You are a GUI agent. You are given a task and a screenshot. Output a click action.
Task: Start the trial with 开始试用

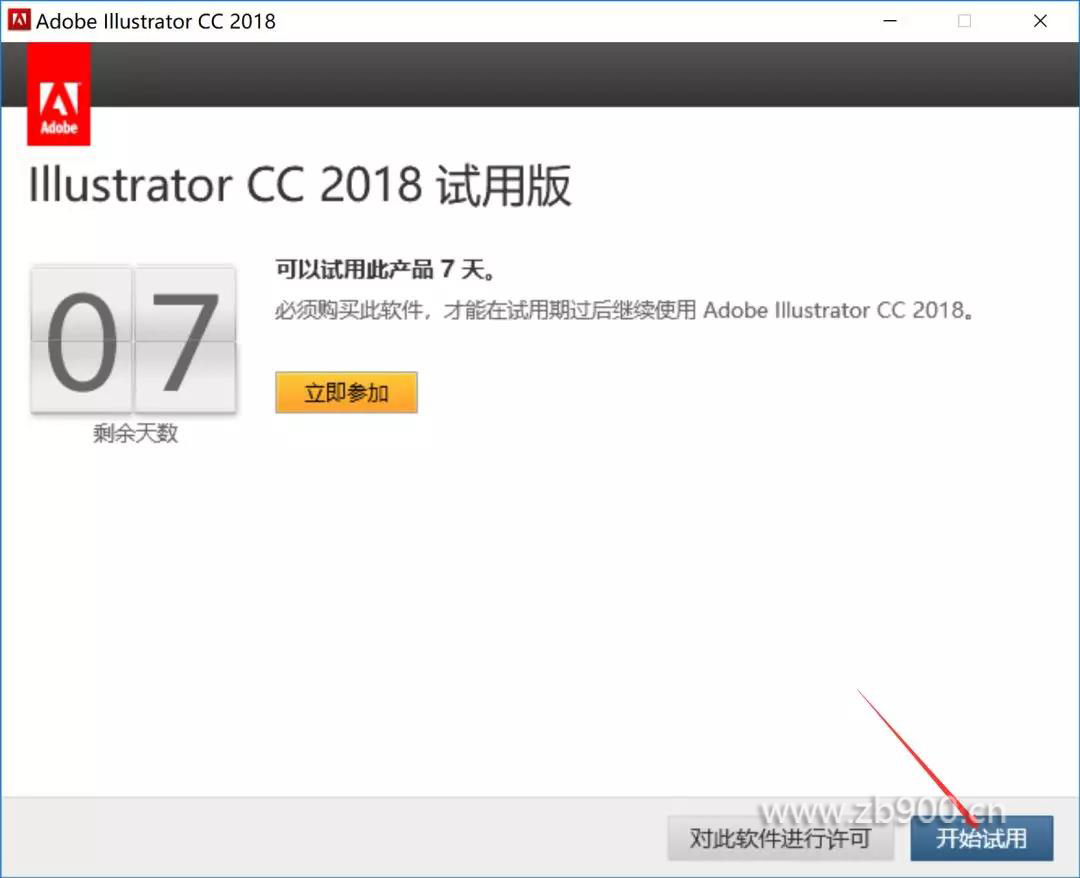[x=981, y=838]
